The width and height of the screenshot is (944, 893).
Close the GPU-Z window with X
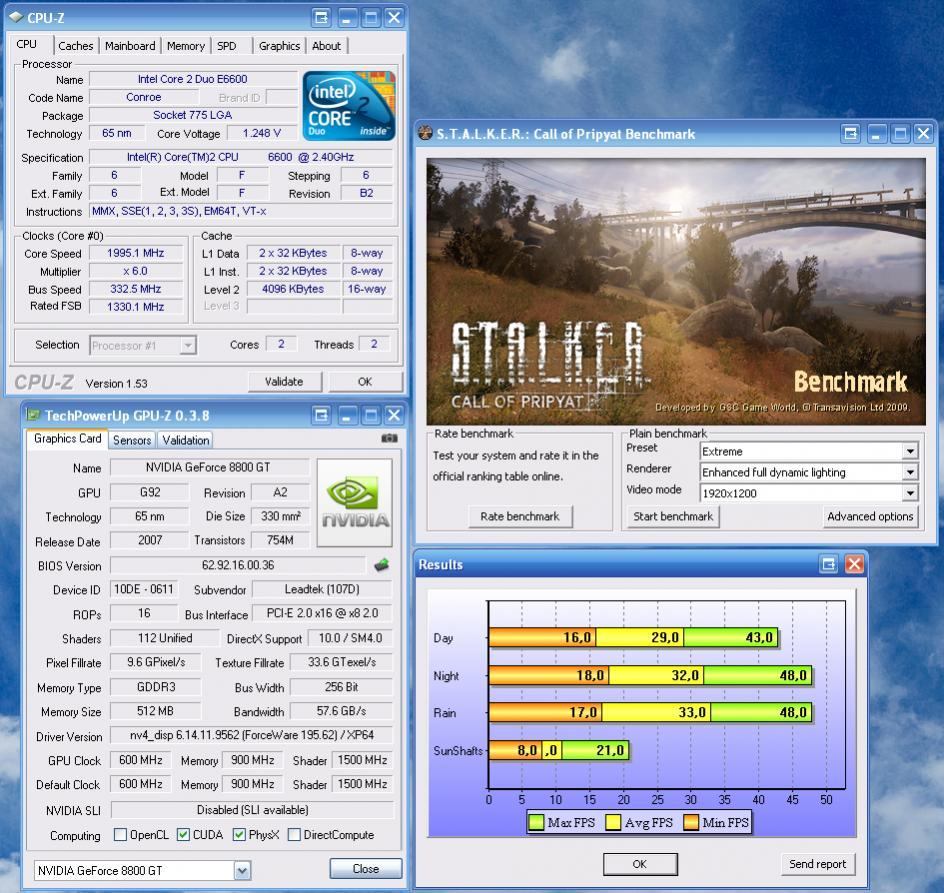point(394,415)
